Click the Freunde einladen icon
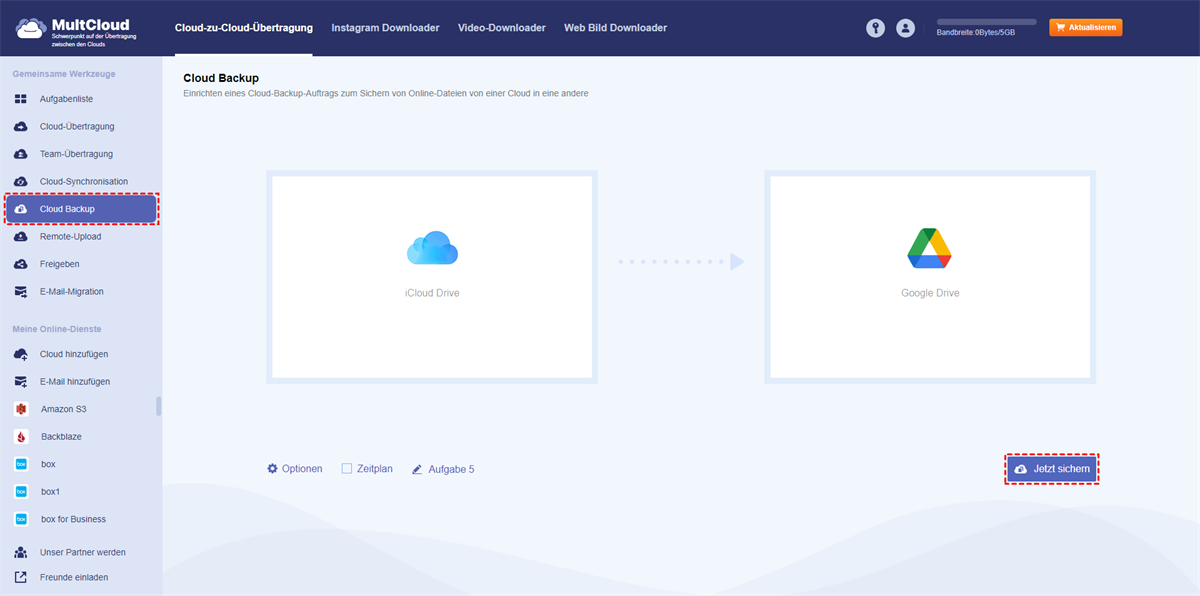This screenshot has height=596, width=1200. (21, 577)
